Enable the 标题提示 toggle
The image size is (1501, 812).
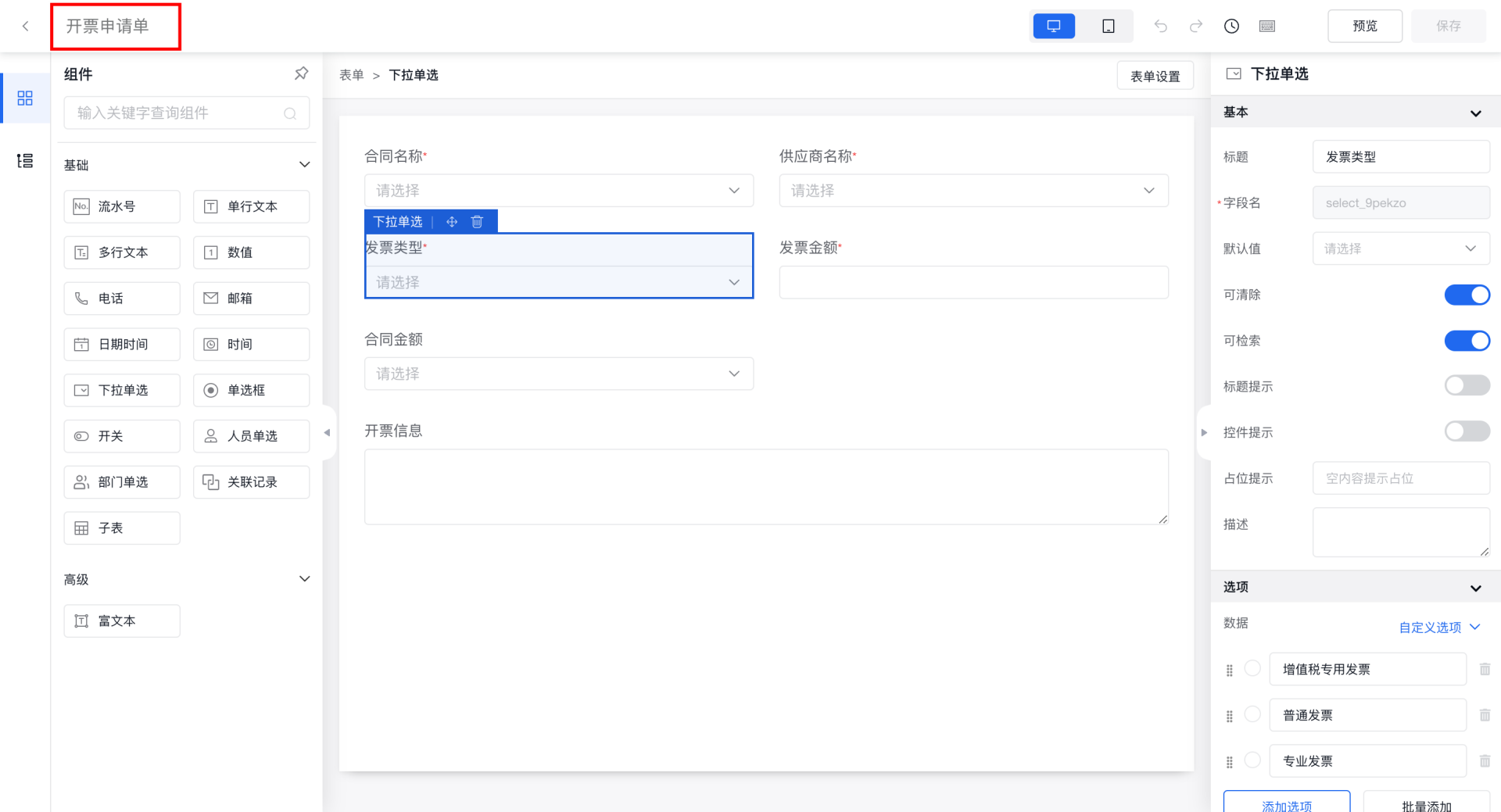pyautogui.click(x=1467, y=385)
